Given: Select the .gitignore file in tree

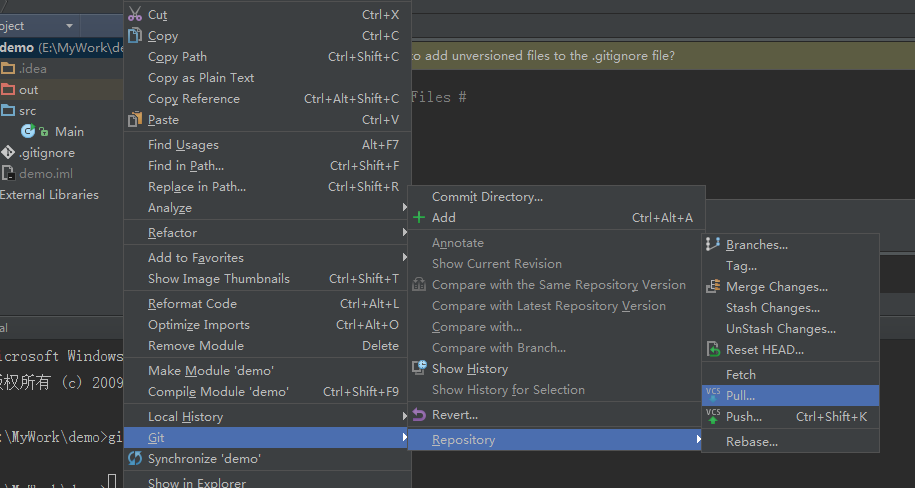Looking at the screenshot, I should tap(46, 153).
